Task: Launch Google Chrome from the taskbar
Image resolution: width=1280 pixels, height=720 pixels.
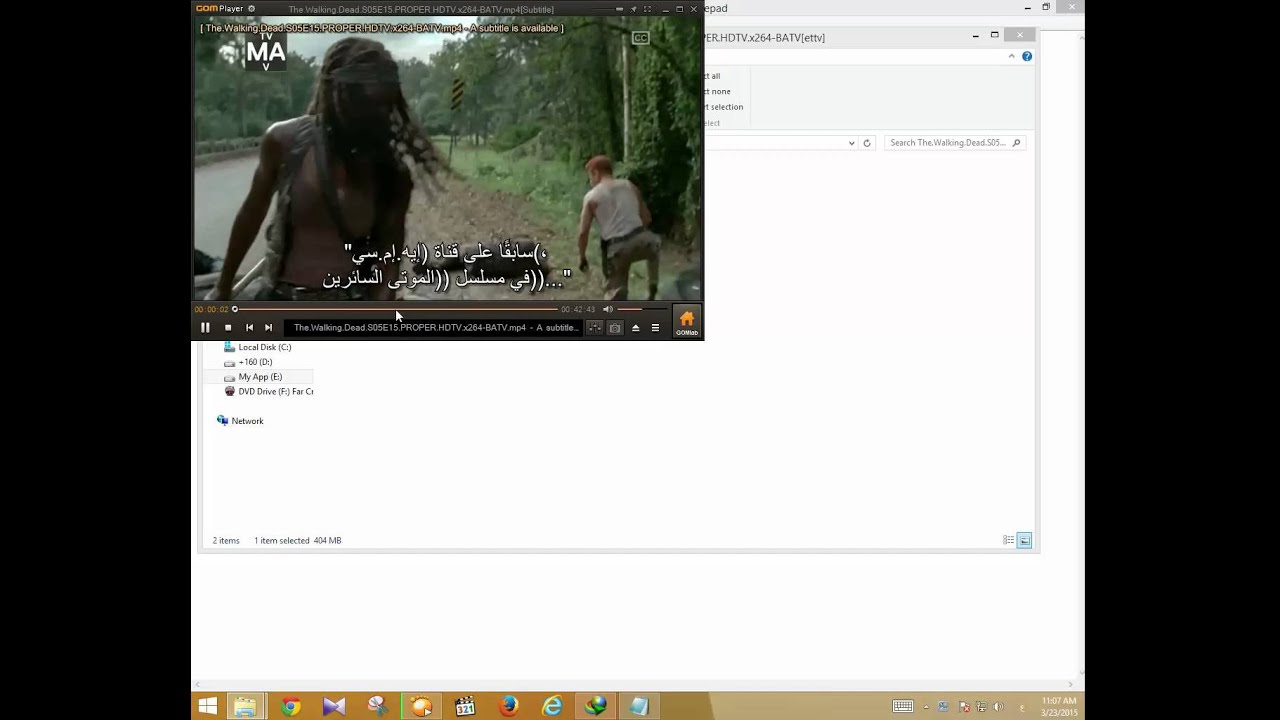Action: (290, 707)
